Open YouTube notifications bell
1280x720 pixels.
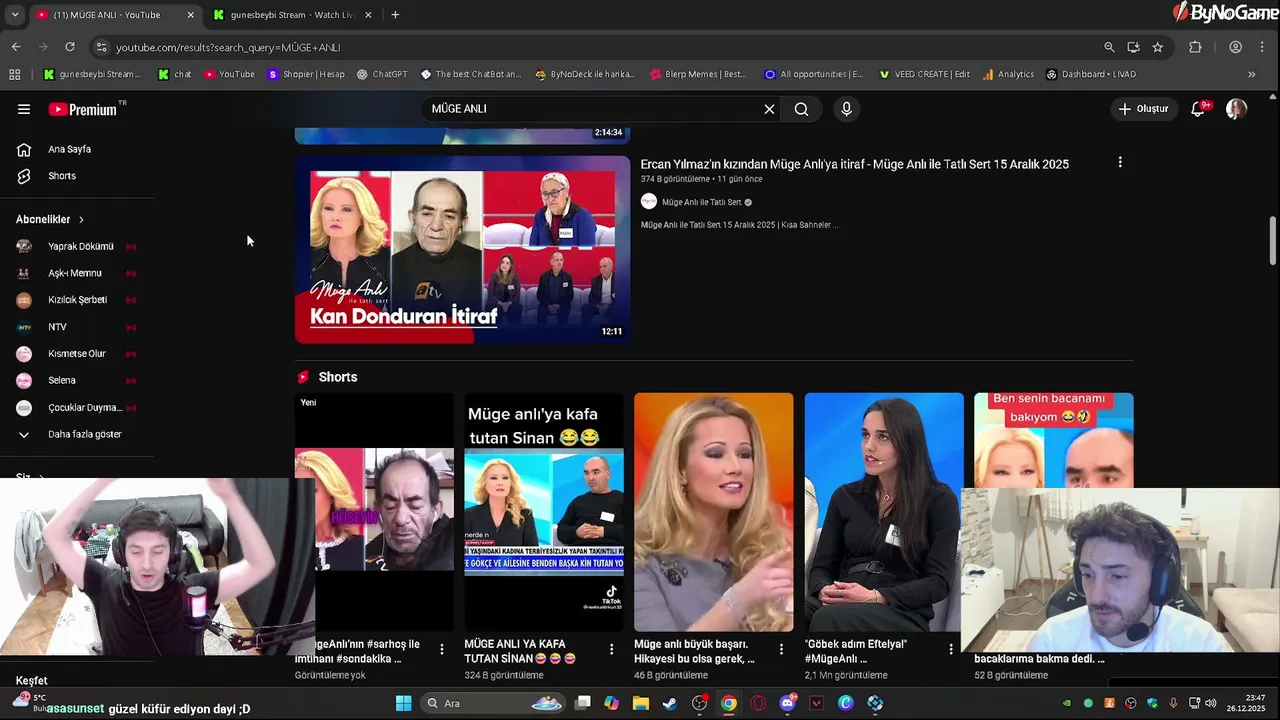coord(1198,109)
